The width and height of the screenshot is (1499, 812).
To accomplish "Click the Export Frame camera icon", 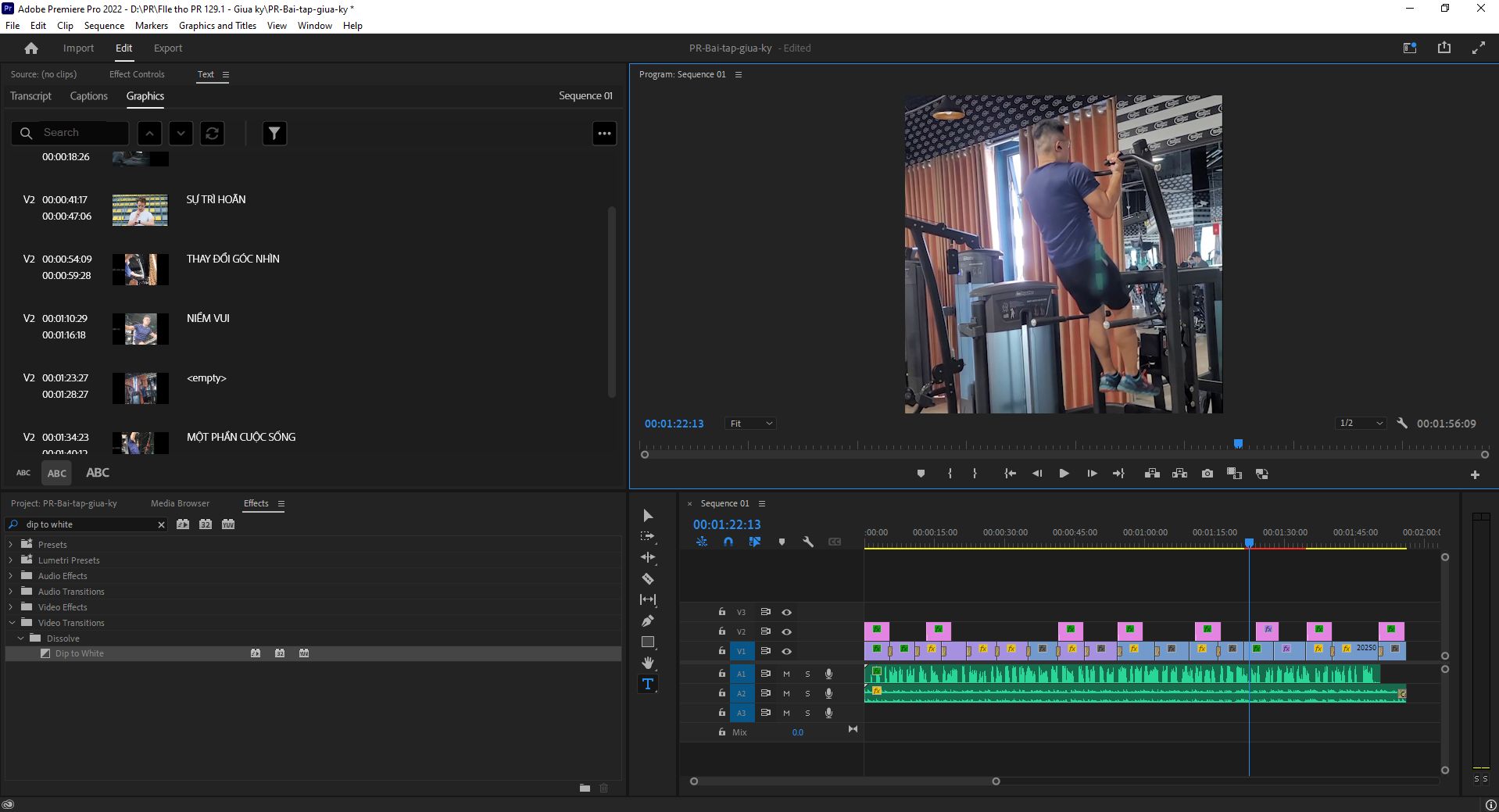I will tap(1207, 474).
